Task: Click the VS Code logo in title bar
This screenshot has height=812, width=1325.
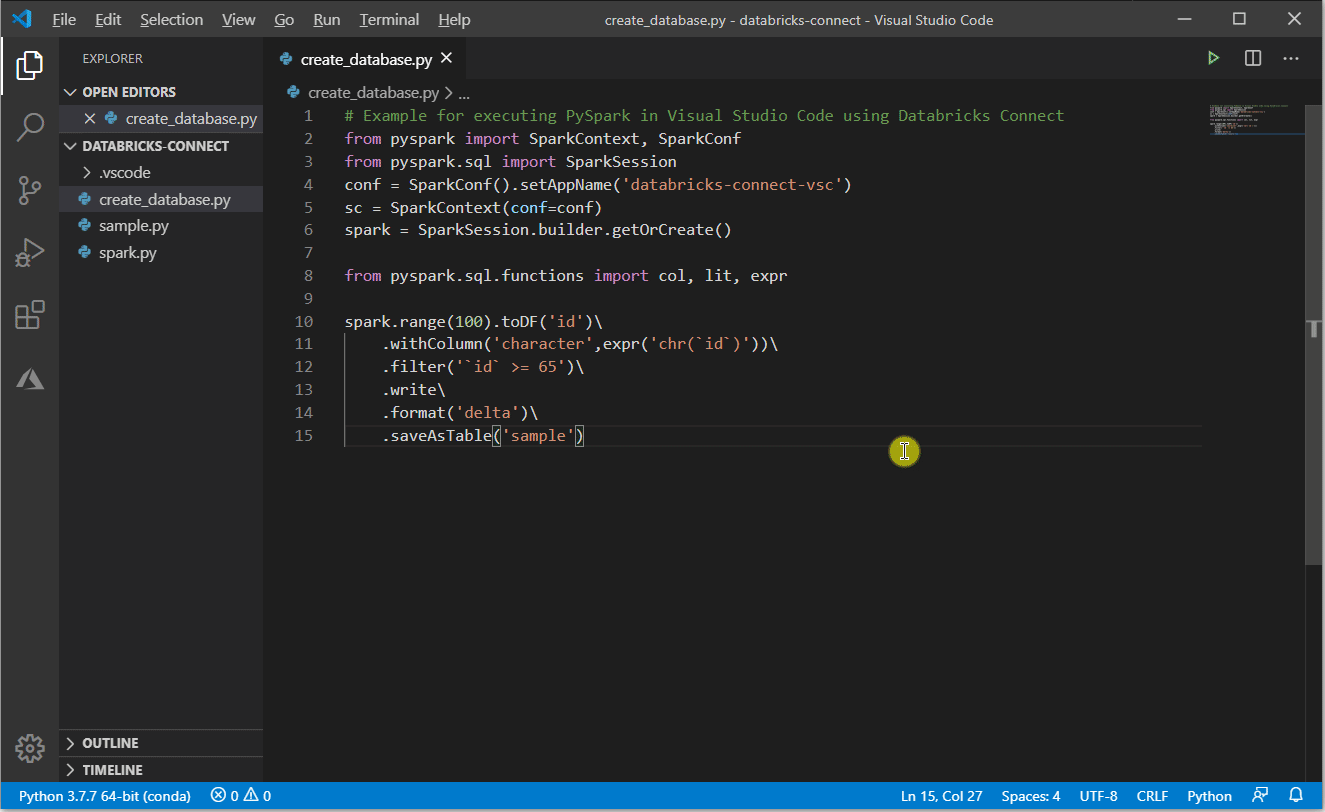Action: tap(22, 19)
